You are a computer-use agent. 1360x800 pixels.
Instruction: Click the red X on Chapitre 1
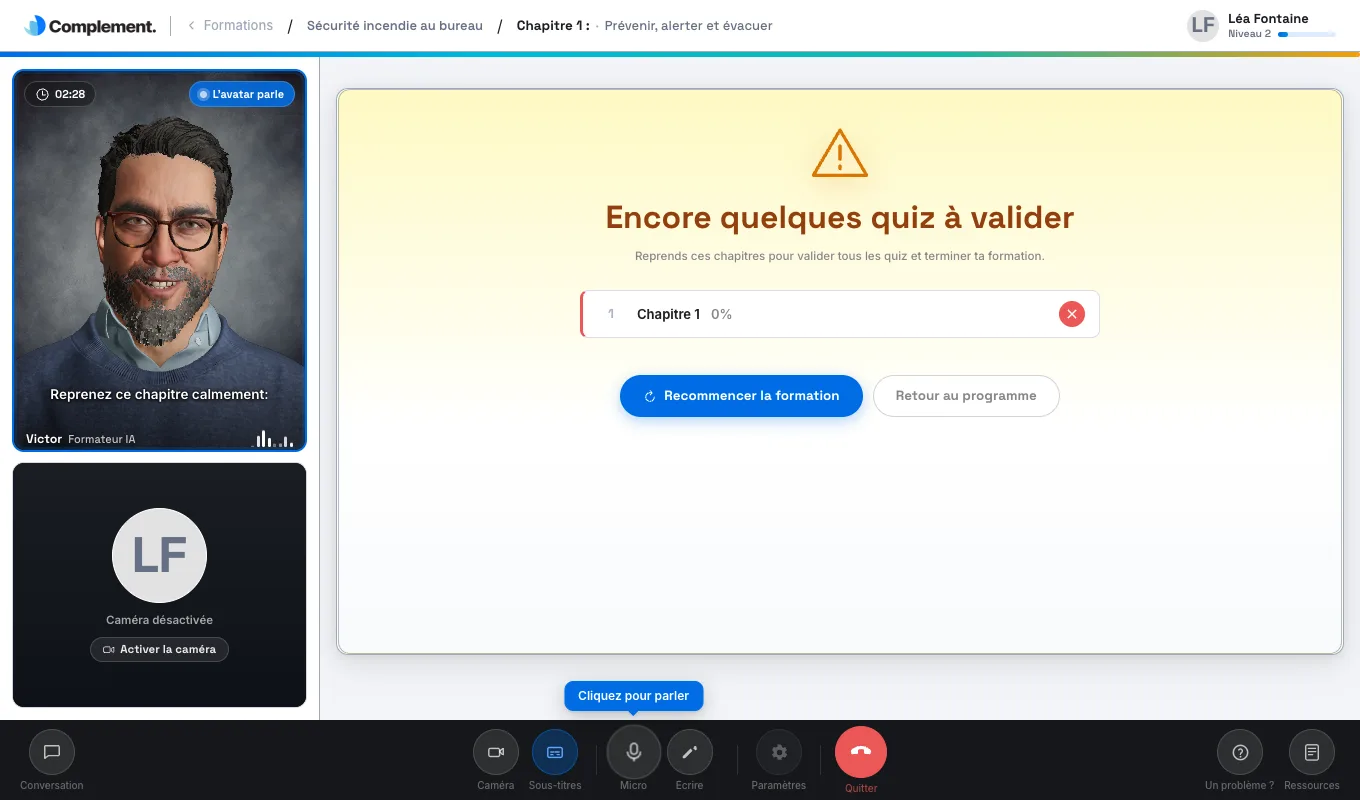pos(1072,314)
